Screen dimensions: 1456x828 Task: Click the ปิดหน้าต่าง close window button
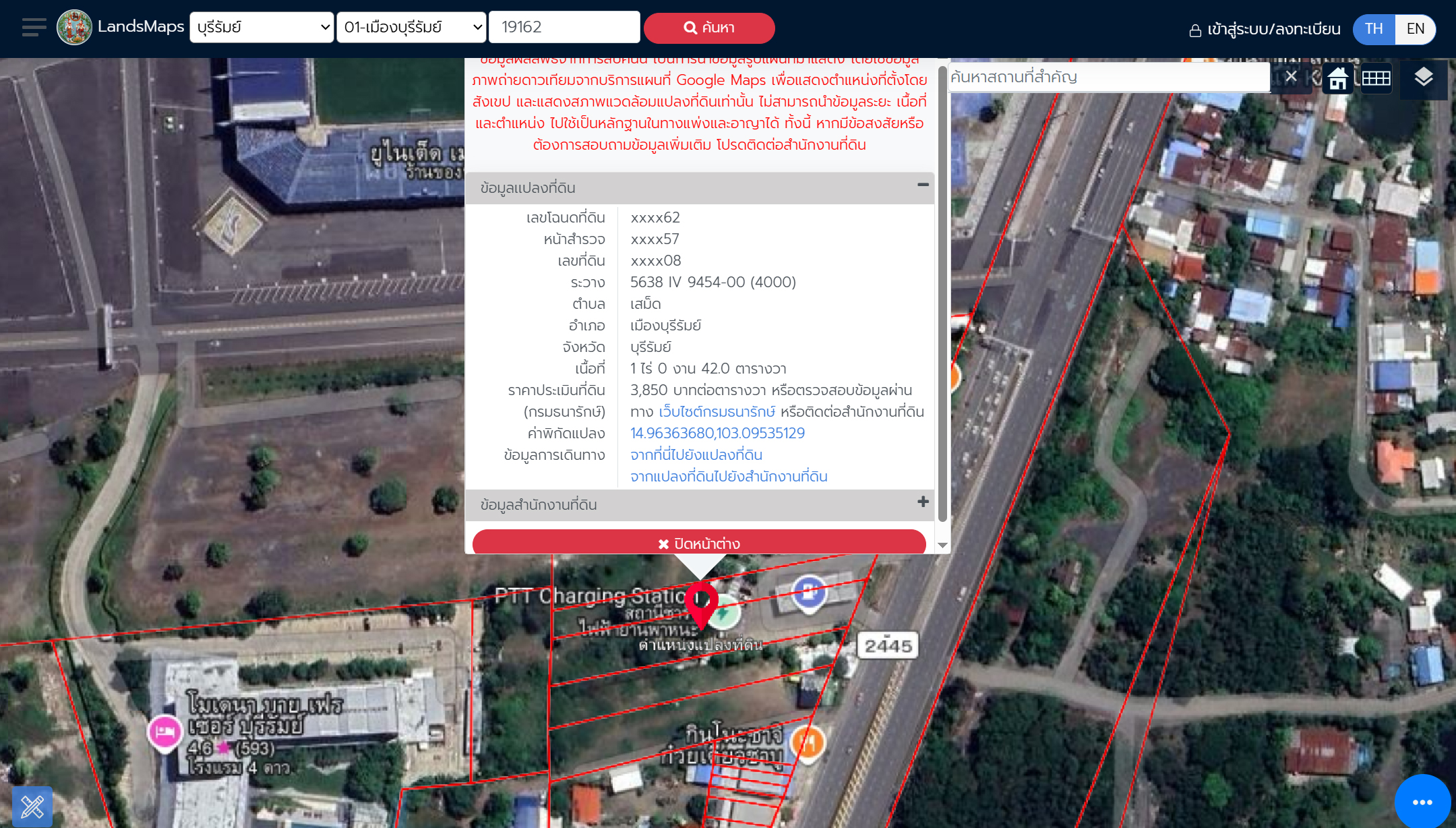click(699, 543)
